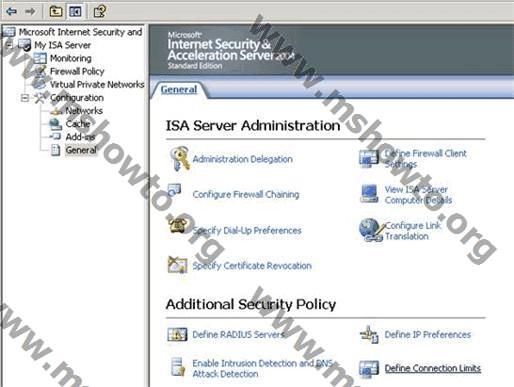Collapse the My ISA Server node
The width and height of the screenshot is (514, 387).
8,45
